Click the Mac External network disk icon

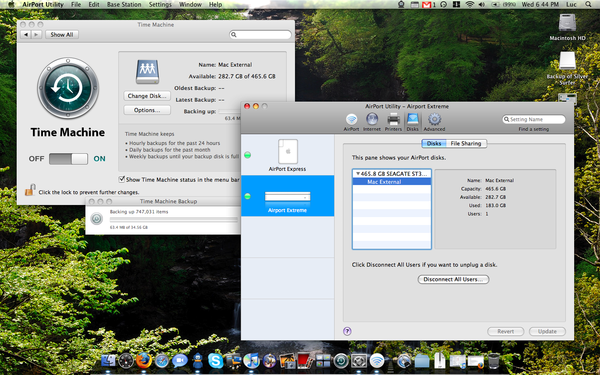tap(147, 72)
